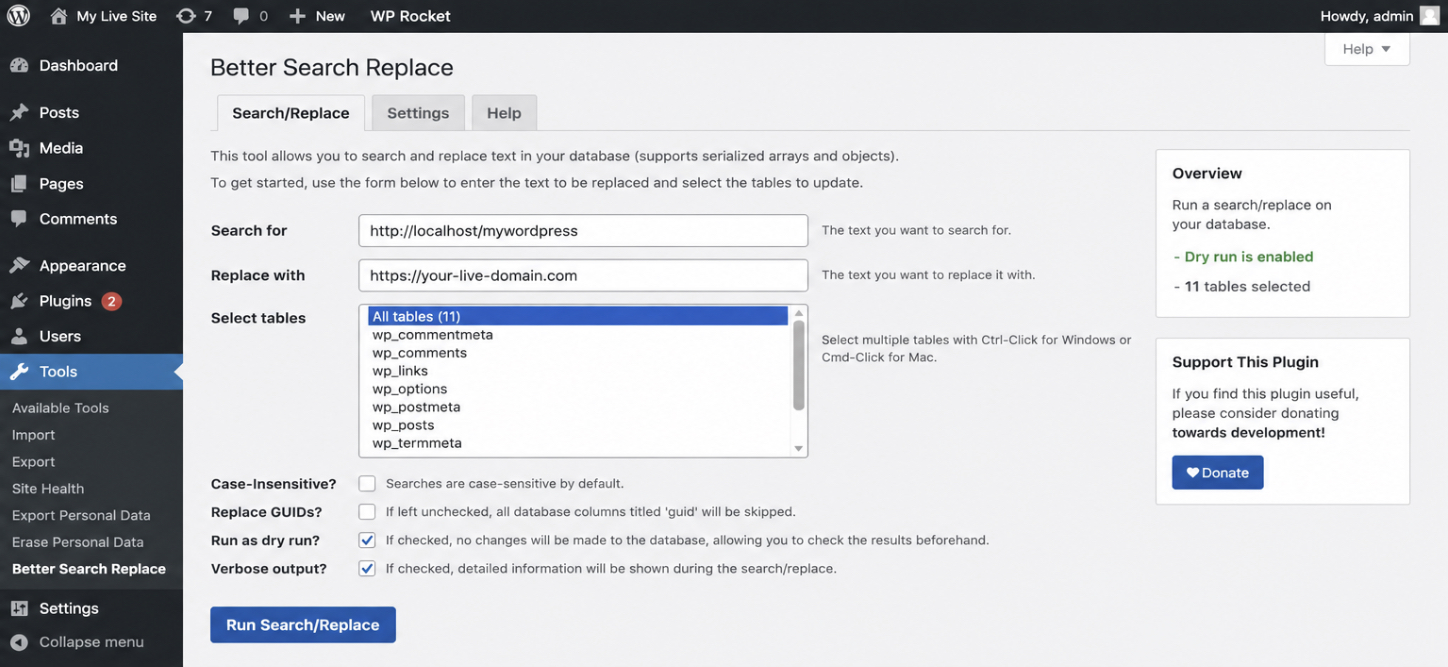Select wp_termmeta table
The width and height of the screenshot is (1448, 667).
click(578, 443)
